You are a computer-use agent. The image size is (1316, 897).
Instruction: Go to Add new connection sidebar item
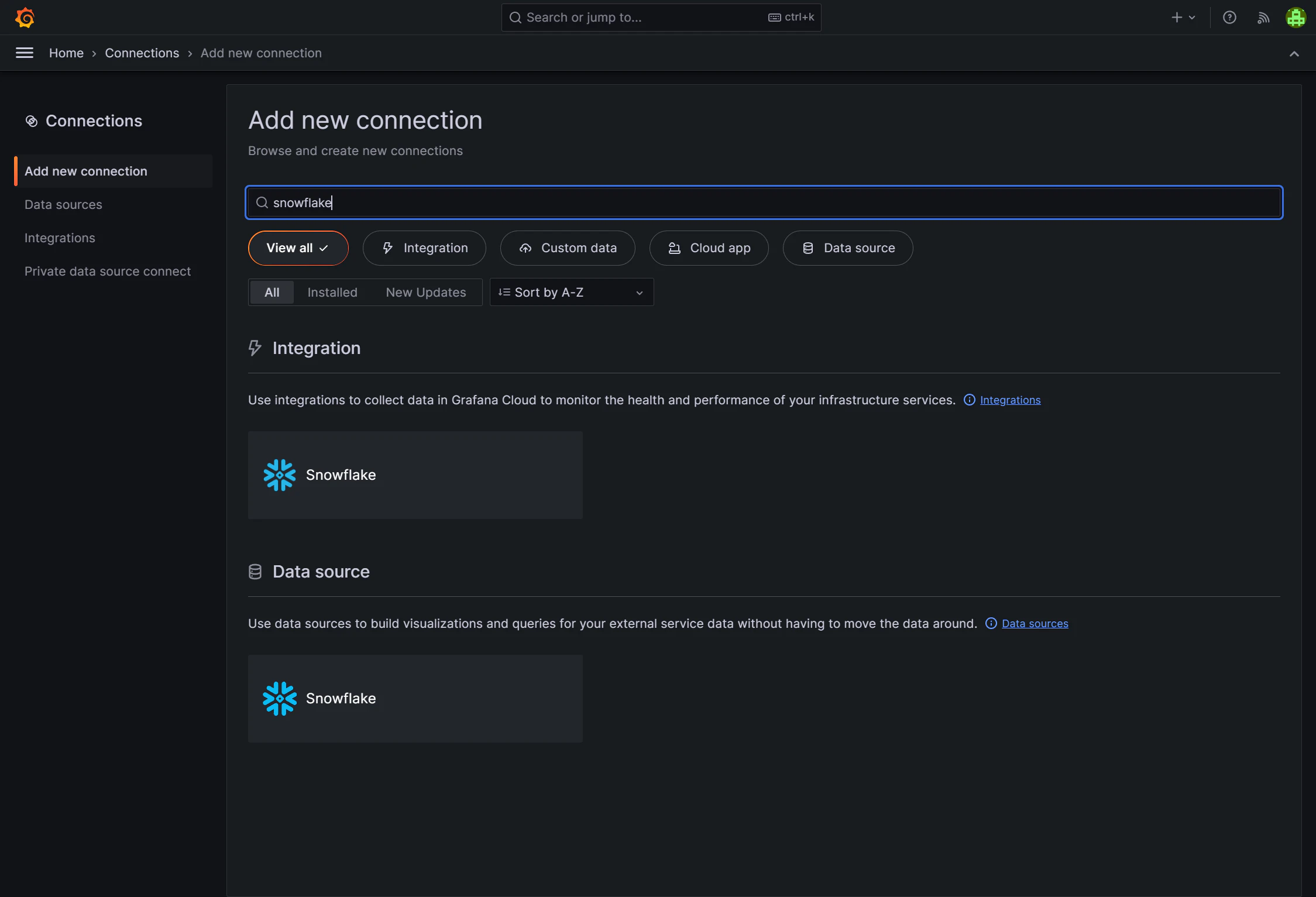coord(113,171)
